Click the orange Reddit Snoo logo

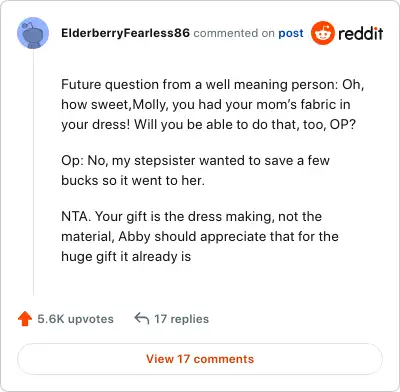click(x=323, y=33)
